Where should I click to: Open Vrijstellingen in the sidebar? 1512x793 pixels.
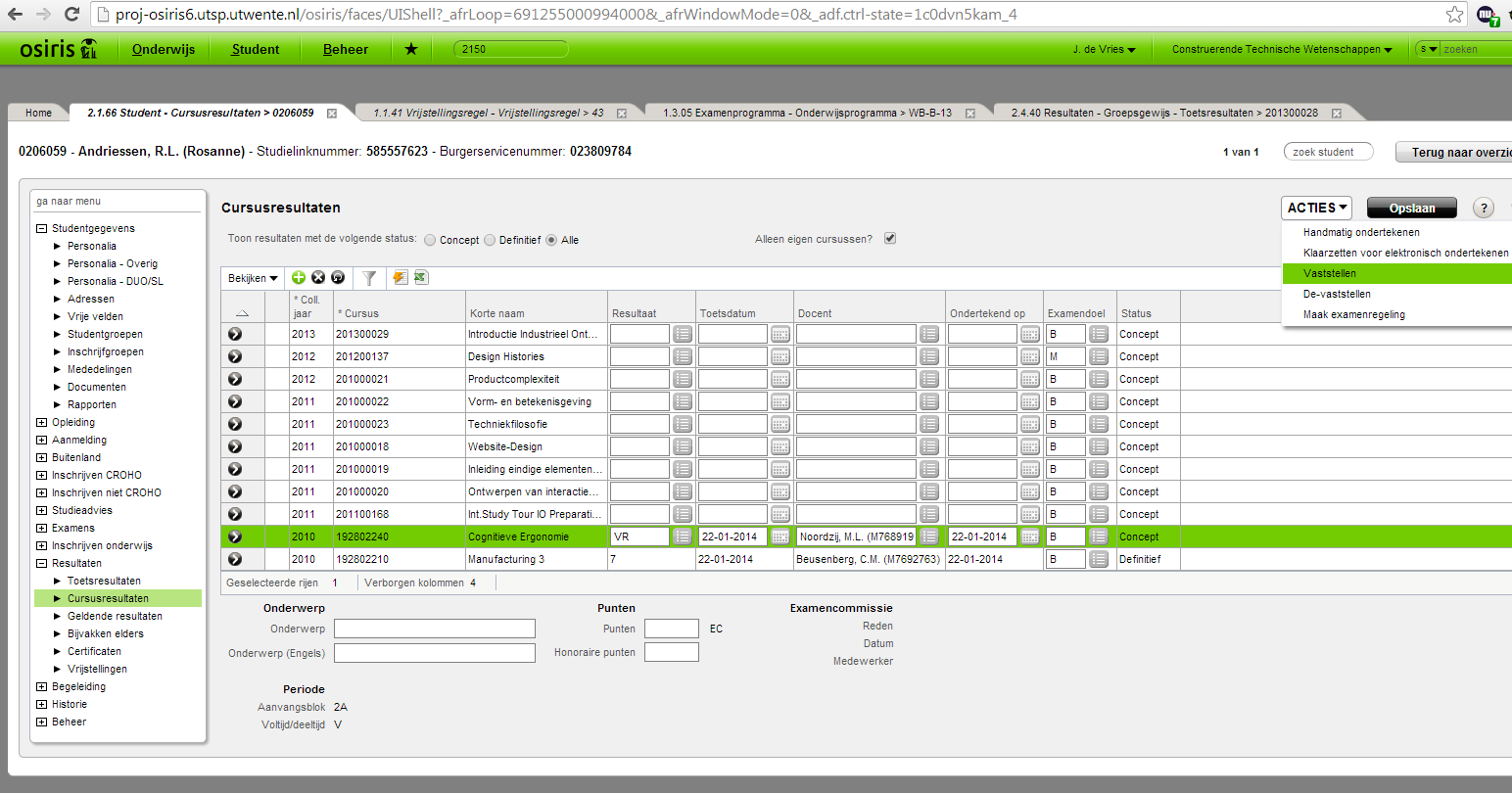[97, 669]
